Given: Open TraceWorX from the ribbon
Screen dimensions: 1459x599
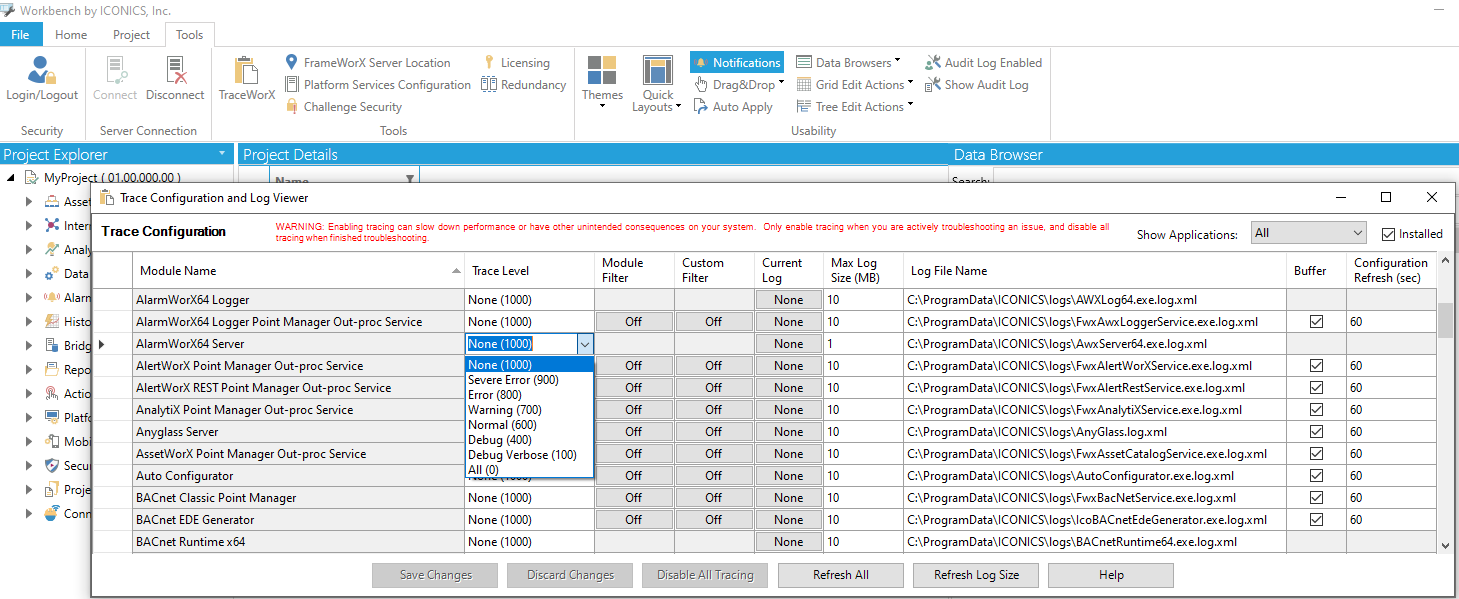Looking at the screenshot, I should 246,72.
